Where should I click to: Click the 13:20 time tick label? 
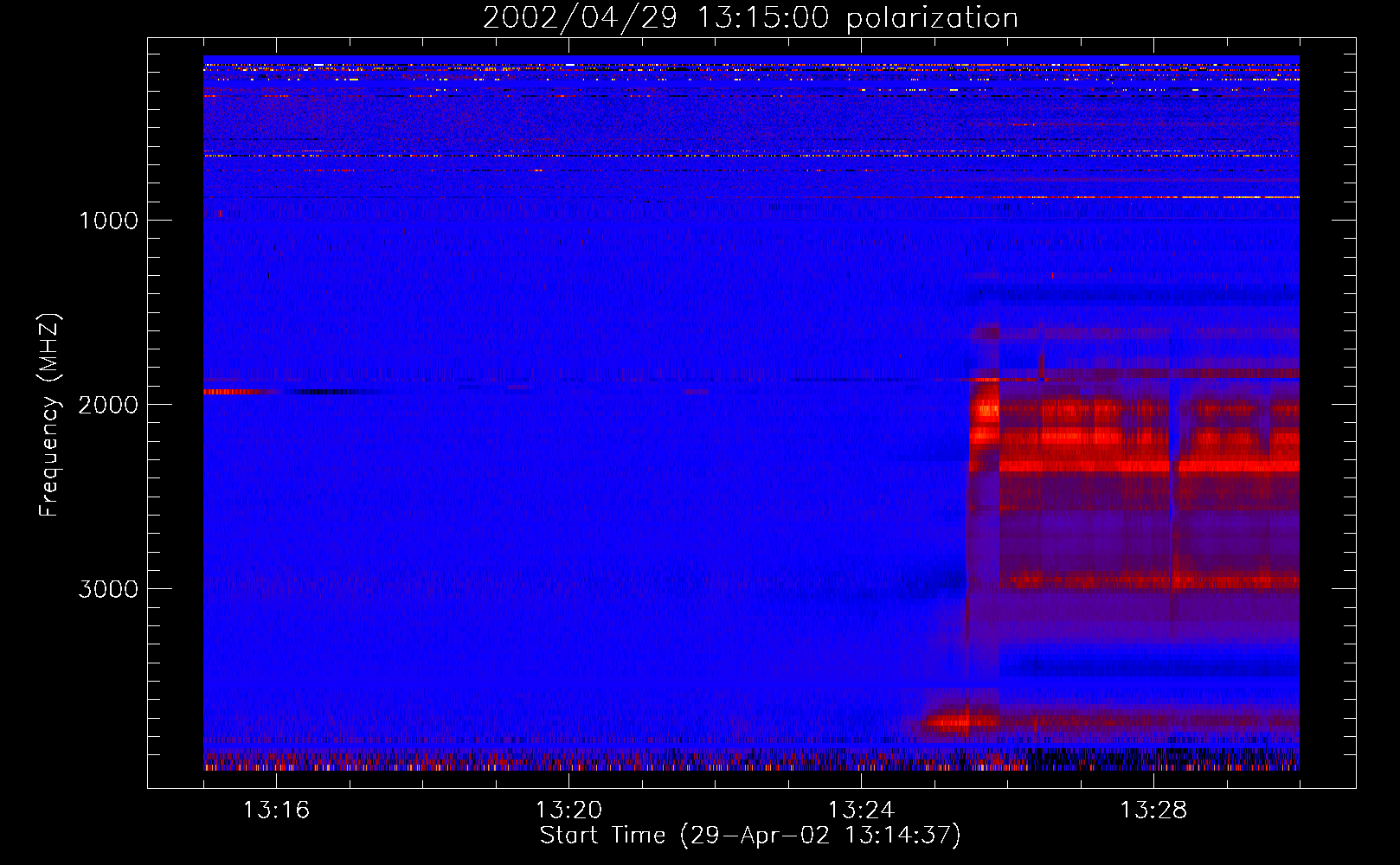point(568,811)
